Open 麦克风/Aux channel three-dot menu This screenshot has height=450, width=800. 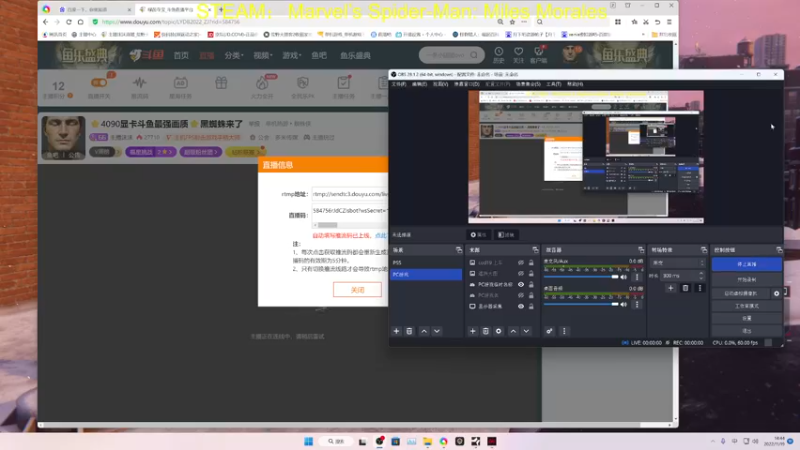pyautogui.click(x=637, y=277)
